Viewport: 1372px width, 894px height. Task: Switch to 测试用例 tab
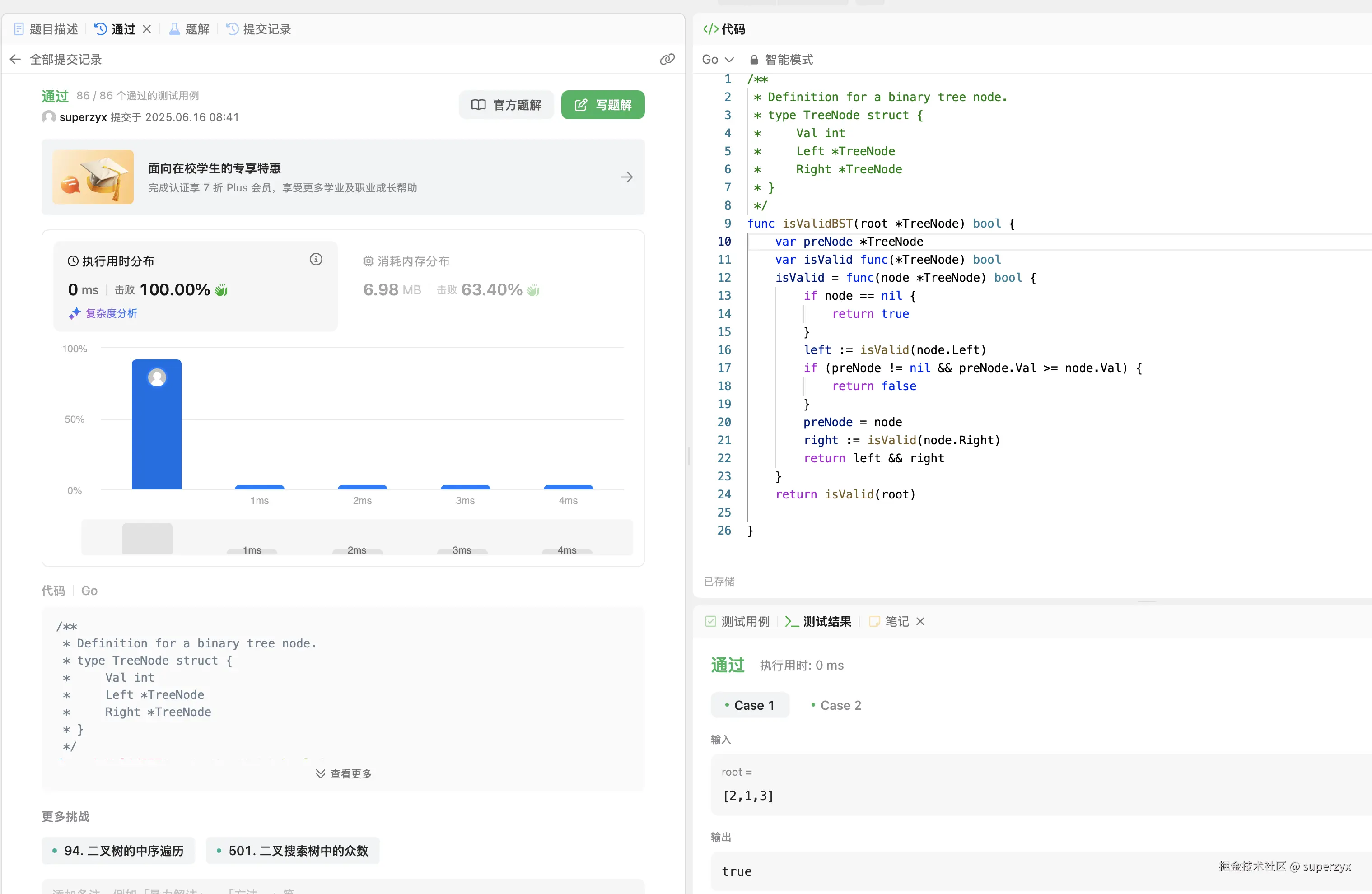click(738, 621)
